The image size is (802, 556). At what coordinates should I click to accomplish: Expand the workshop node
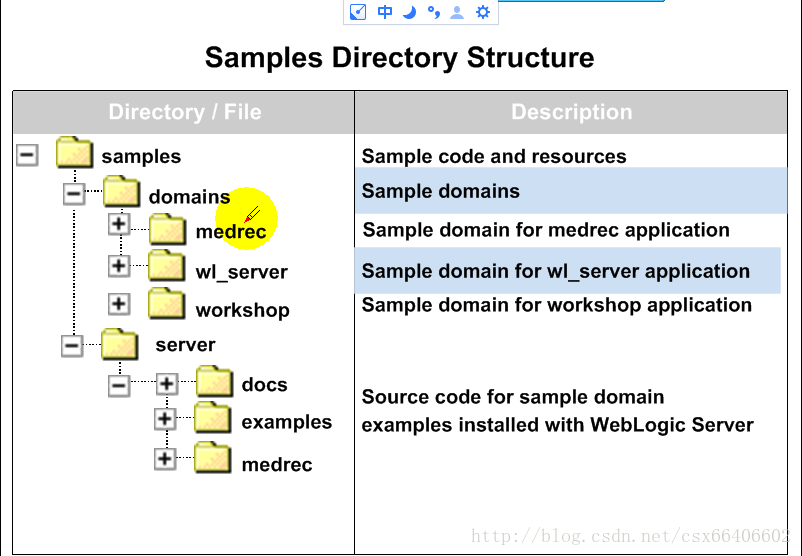[x=119, y=304]
